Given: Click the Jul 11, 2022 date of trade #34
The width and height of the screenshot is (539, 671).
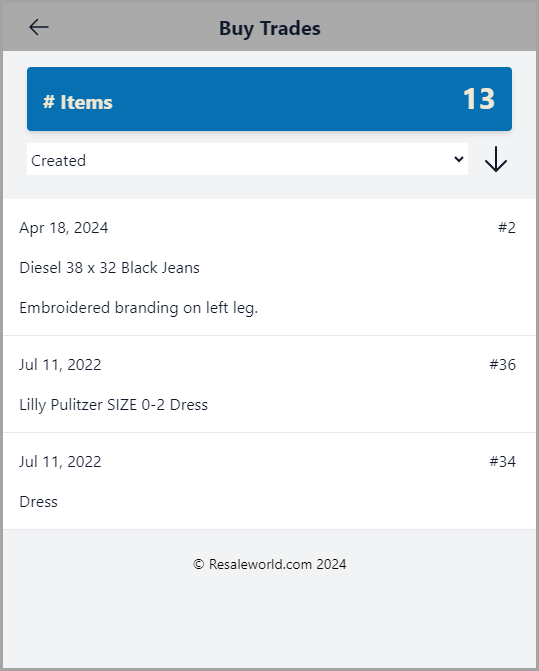Looking at the screenshot, I should click(60, 462).
